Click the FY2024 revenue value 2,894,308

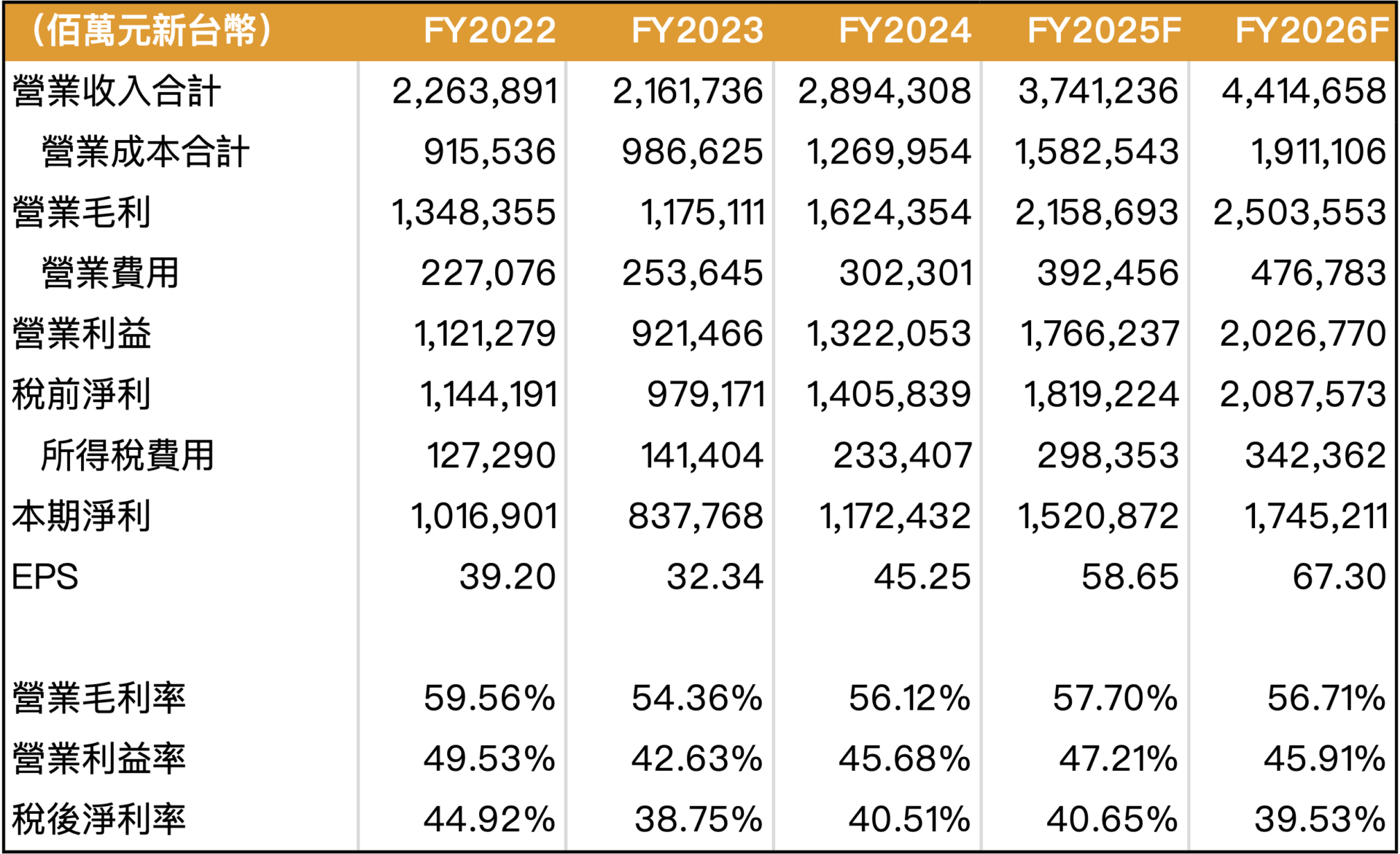click(884, 91)
